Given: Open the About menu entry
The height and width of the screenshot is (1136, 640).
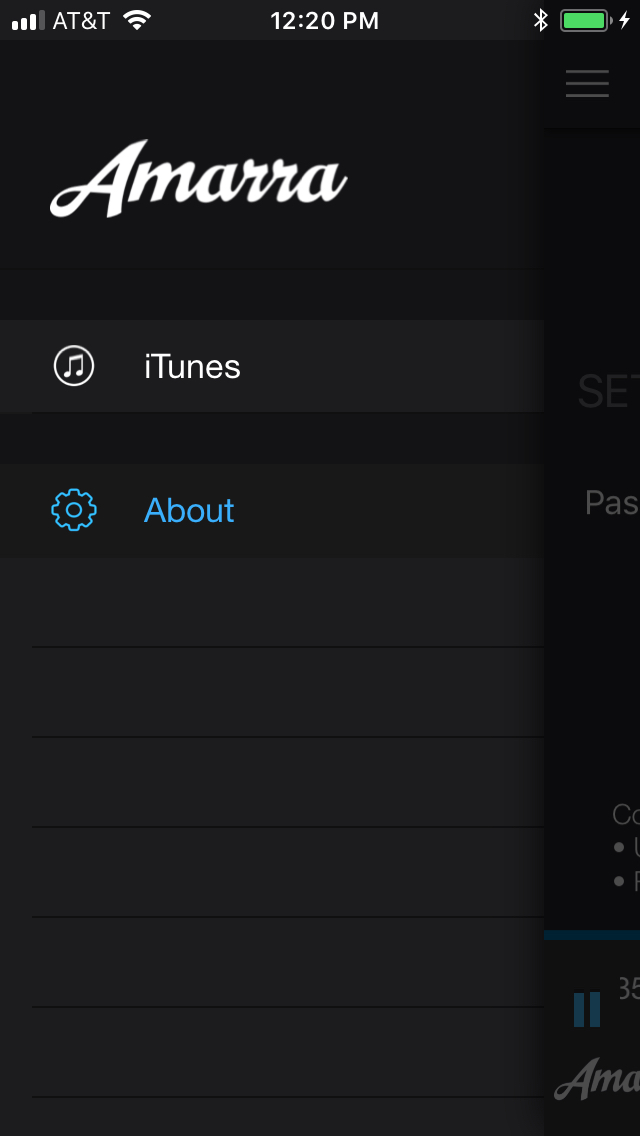Looking at the screenshot, I should point(272,510).
